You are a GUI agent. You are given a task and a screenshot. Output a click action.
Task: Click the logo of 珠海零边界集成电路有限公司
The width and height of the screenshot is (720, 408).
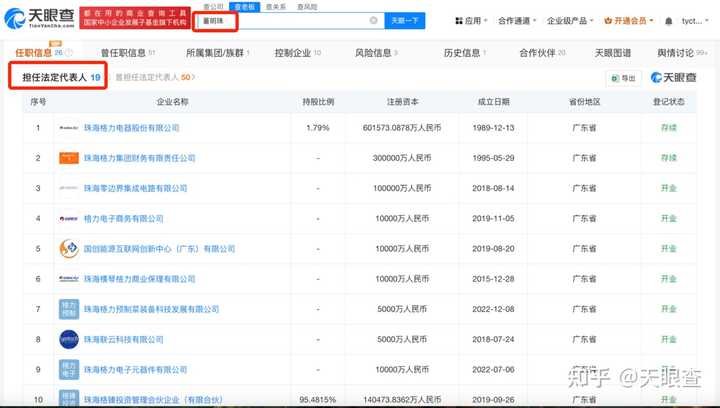pos(69,188)
